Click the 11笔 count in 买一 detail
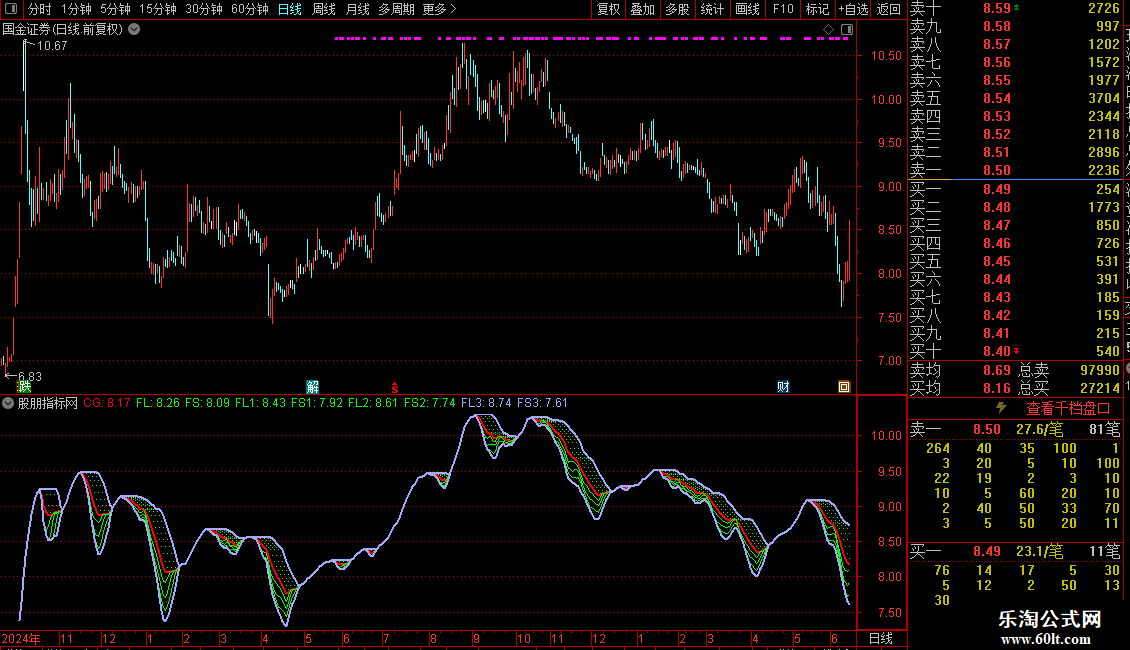This screenshot has height=650, width=1130. coord(1105,551)
